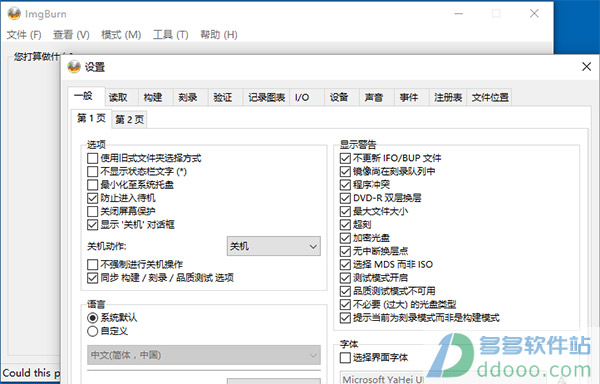Image resolution: width=600 pixels, height=384 pixels.
Task: Select the 第 1 页 sub-tab
Action: point(91,118)
